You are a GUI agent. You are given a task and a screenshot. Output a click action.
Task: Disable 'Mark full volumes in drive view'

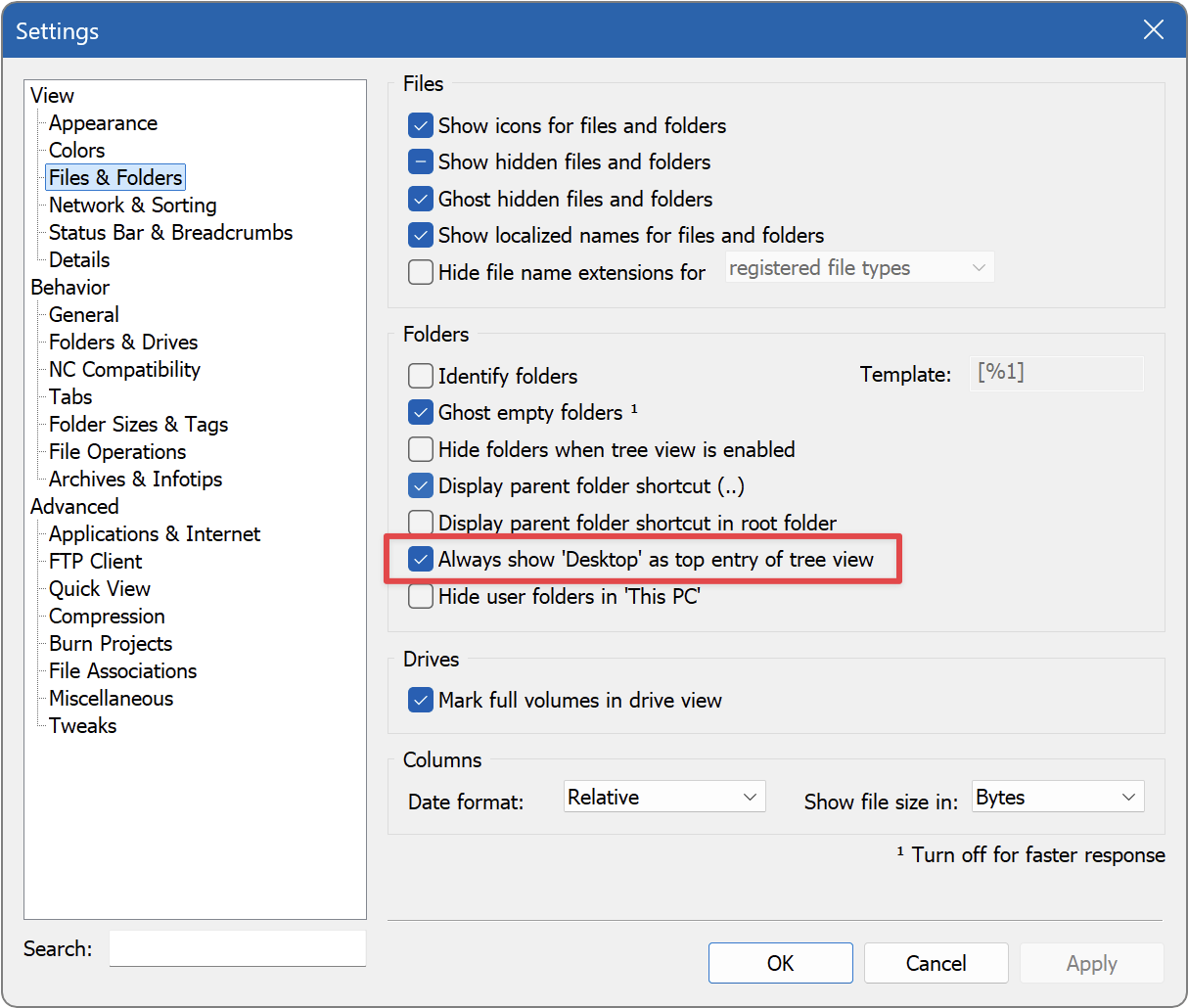421,701
